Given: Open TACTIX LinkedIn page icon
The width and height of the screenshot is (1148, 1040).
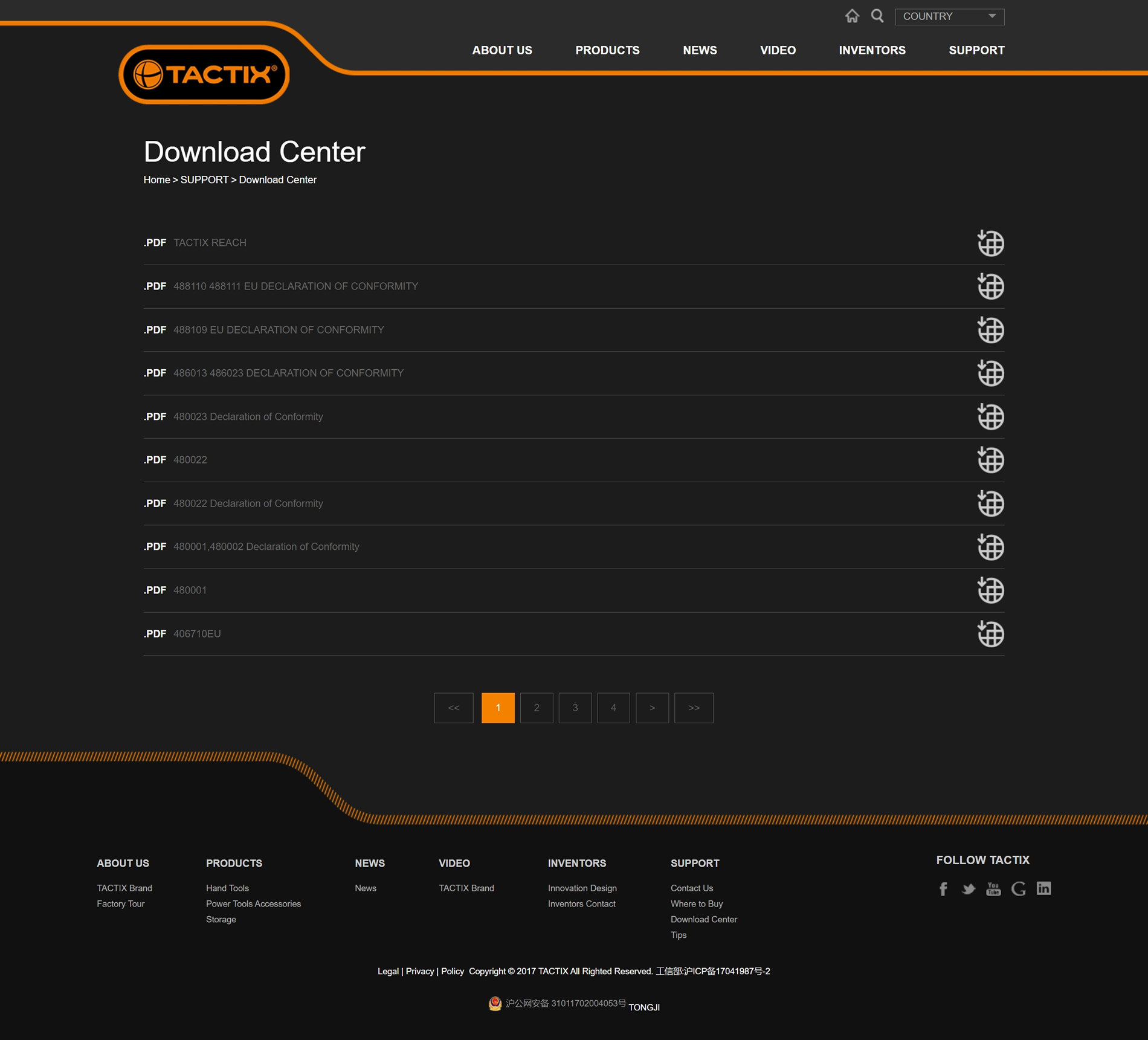Looking at the screenshot, I should click(x=1044, y=888).
